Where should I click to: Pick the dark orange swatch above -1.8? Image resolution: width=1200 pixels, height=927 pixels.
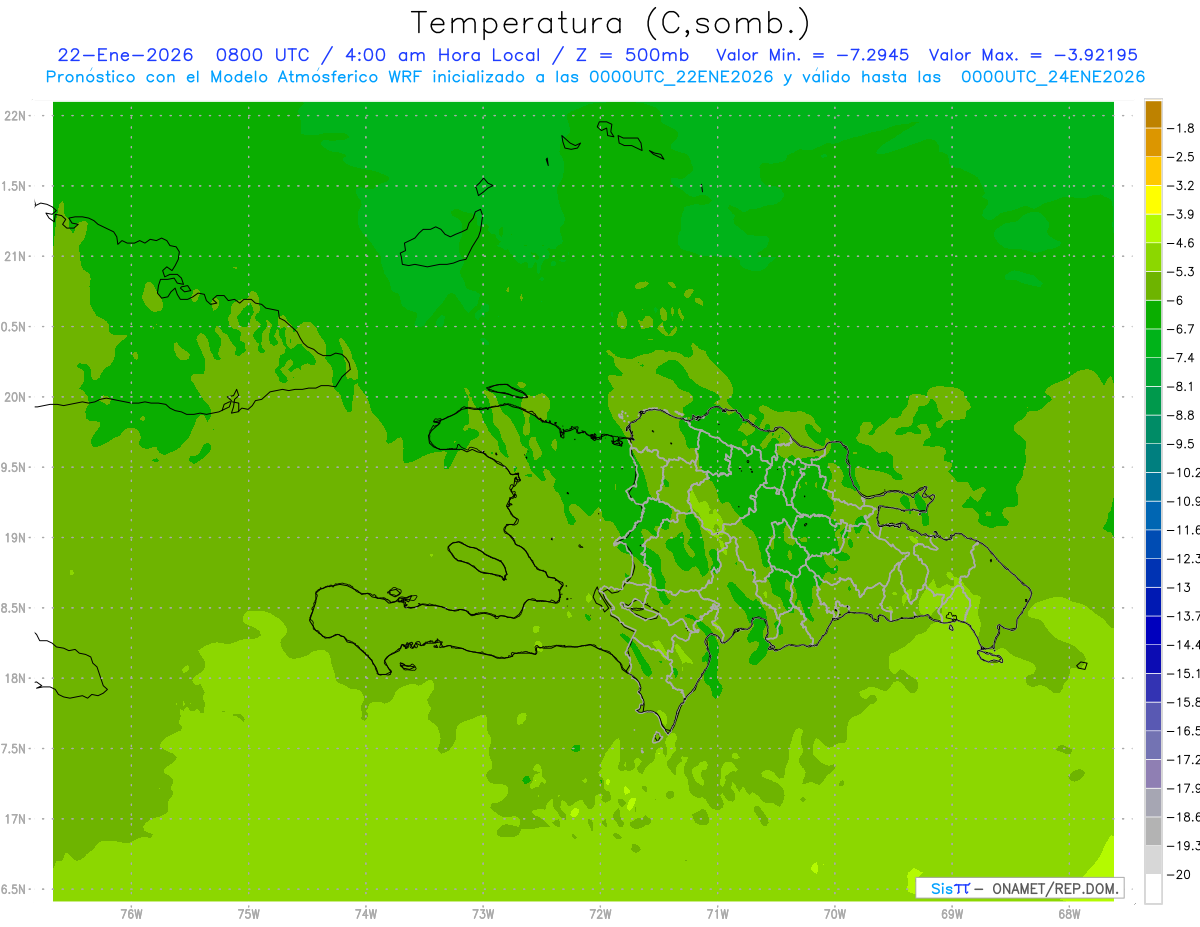point(1153,115)
